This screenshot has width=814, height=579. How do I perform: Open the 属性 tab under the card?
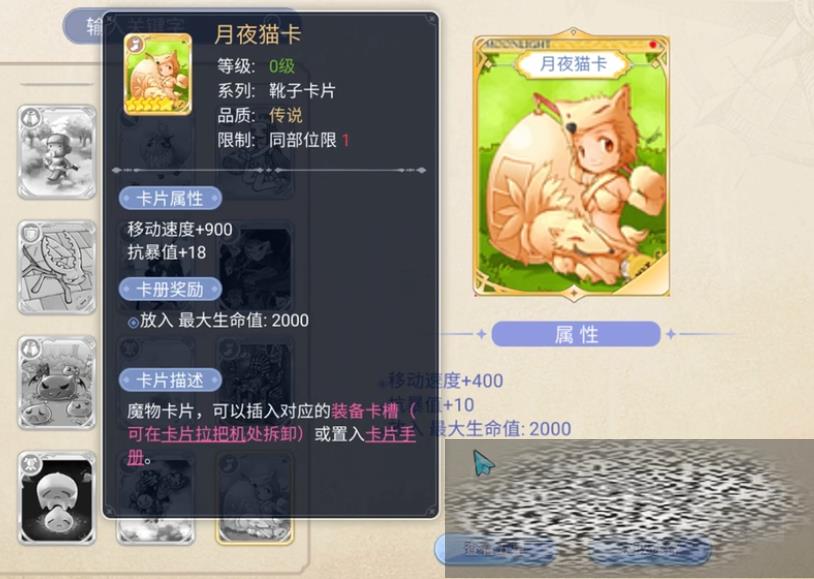(576, 334)
